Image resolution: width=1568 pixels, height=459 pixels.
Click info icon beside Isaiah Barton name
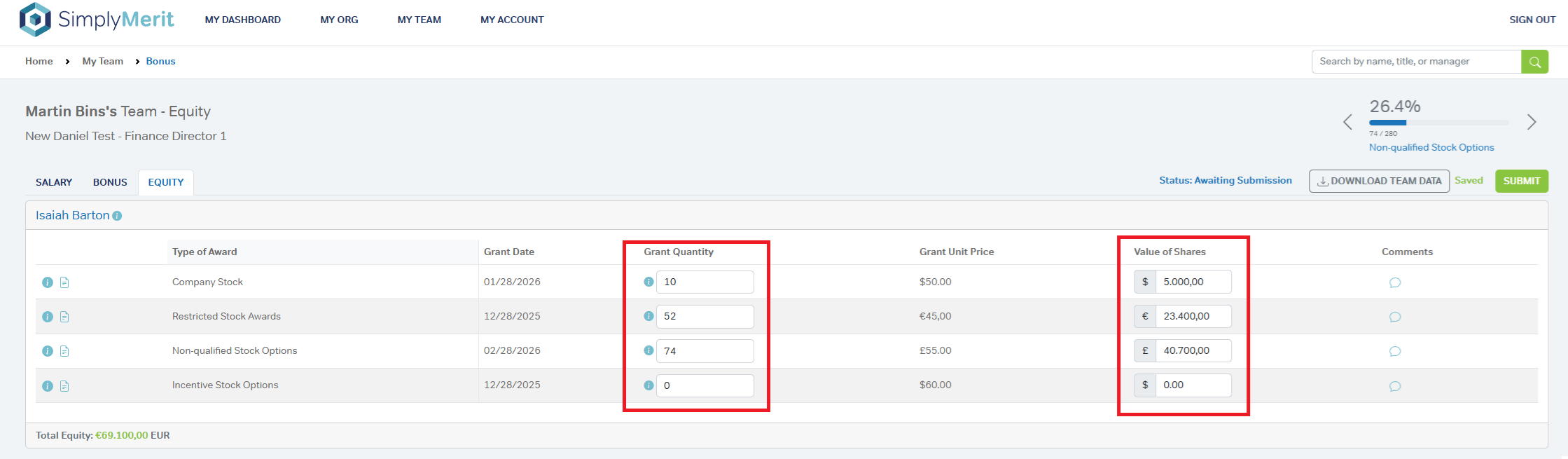(x=117, y=216)
